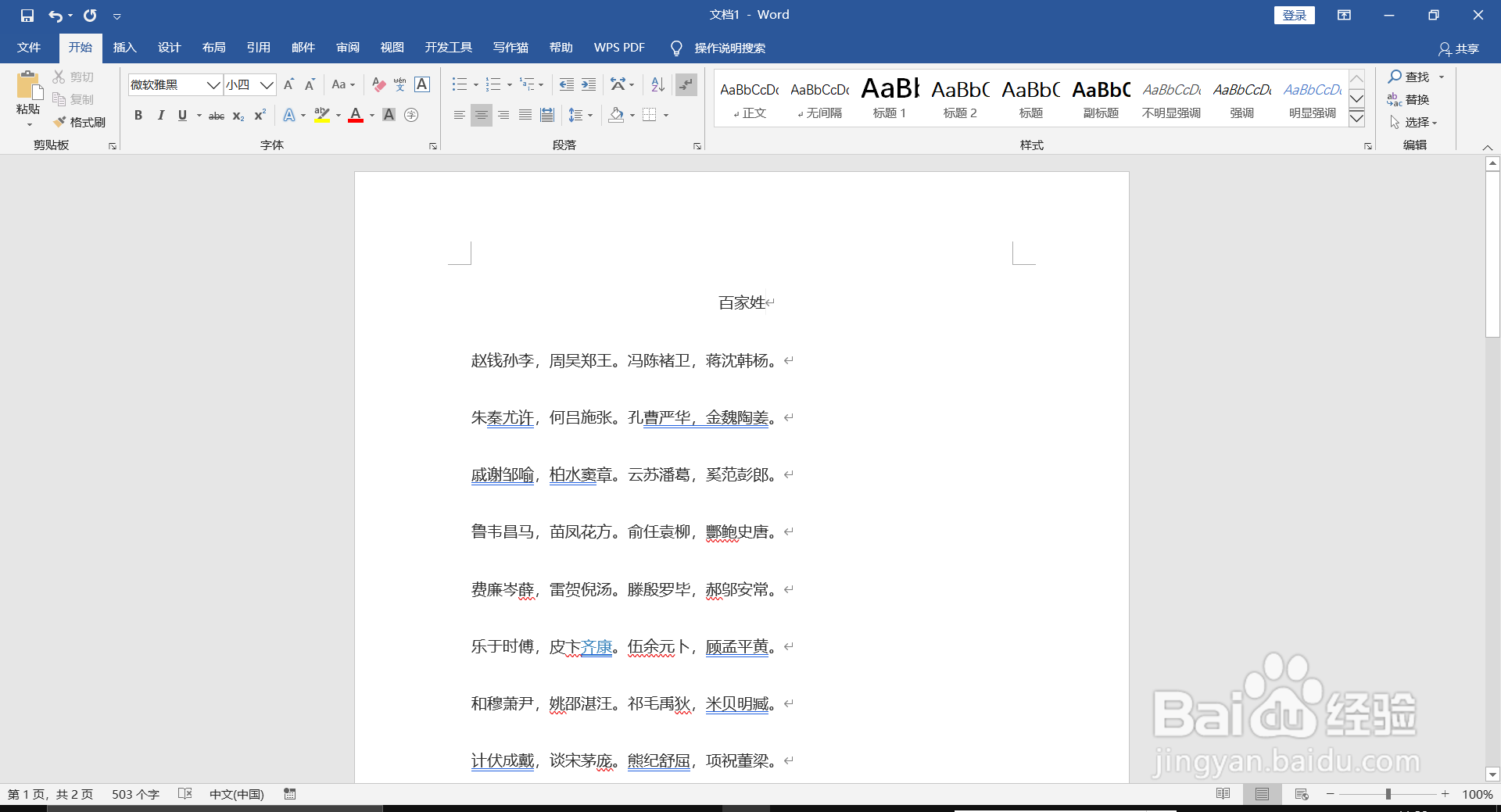The height and width of the screenshot is (812, 1501).
Task: Decrease paragraph indent
Action: pyautogui.click(x=567, y=84)
